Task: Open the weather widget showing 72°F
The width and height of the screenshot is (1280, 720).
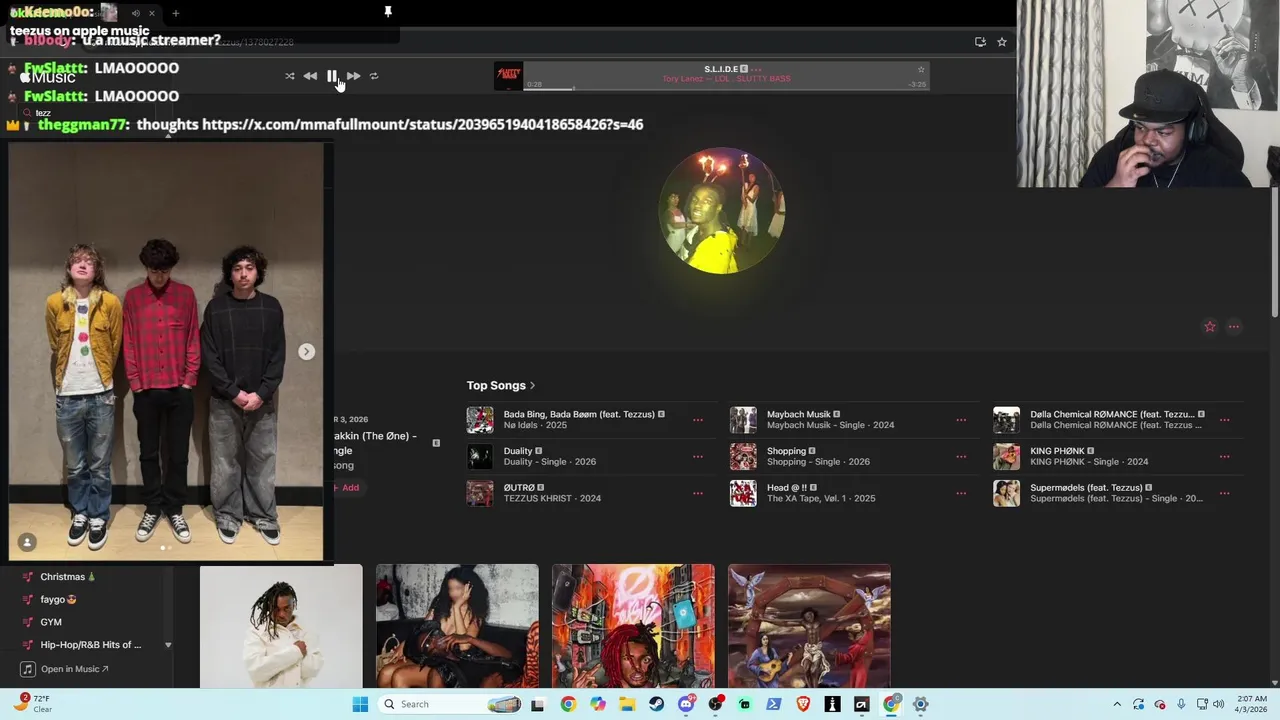Action: coord(32,704)
